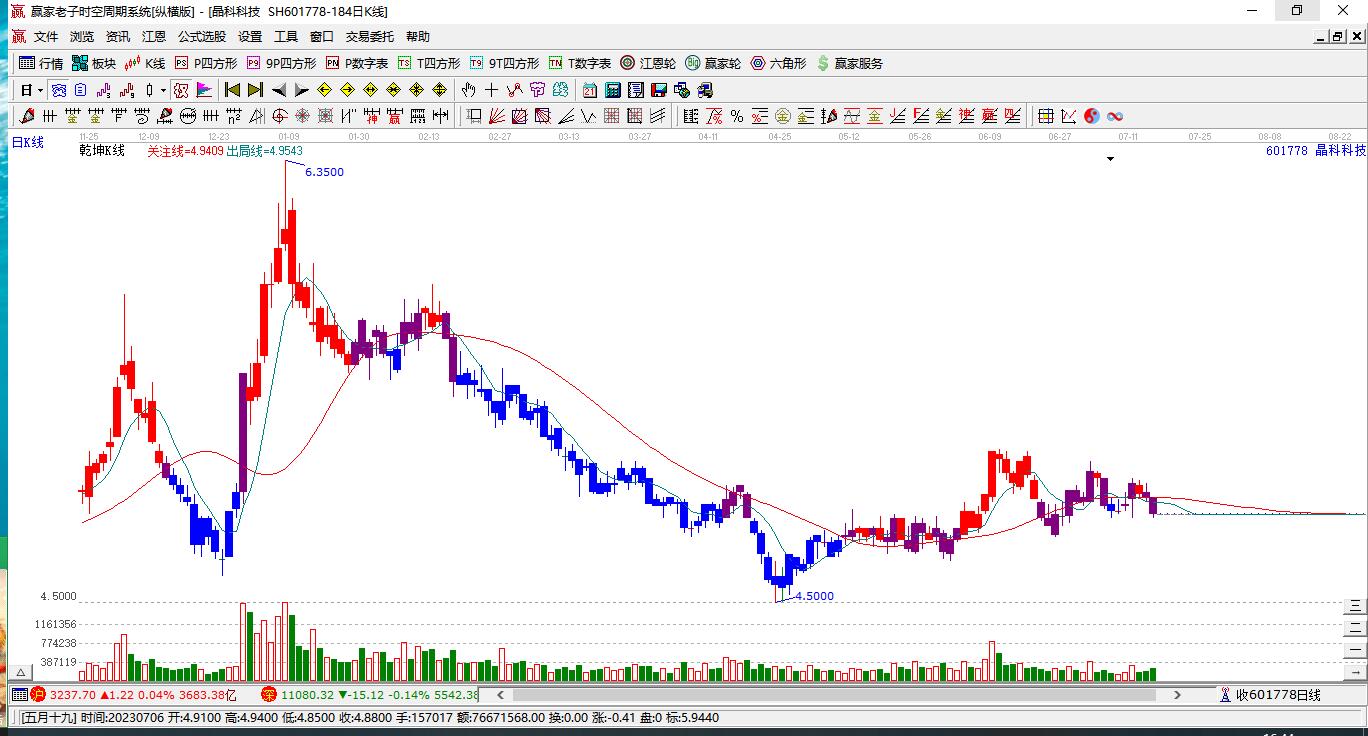Open the calendar date icon

pyautogui.click(x=590, y=90)
